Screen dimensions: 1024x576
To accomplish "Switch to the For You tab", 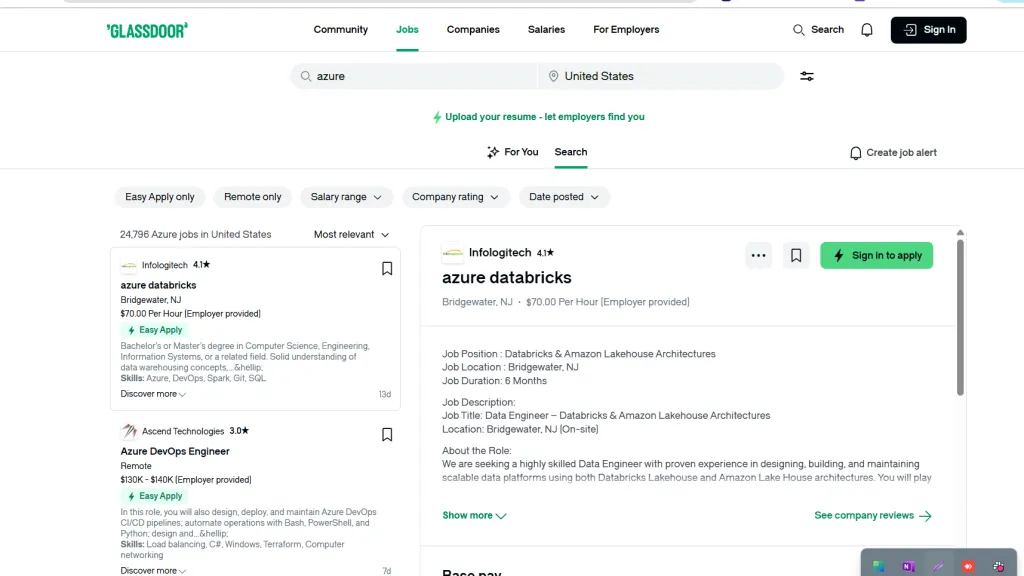I will (513, 152).
